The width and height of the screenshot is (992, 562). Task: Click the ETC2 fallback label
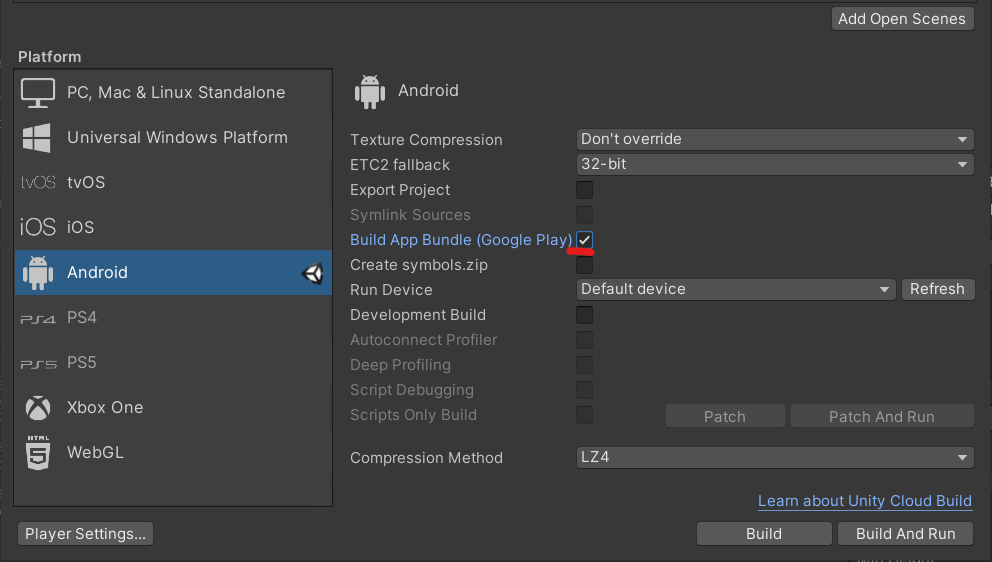(400, 165)
